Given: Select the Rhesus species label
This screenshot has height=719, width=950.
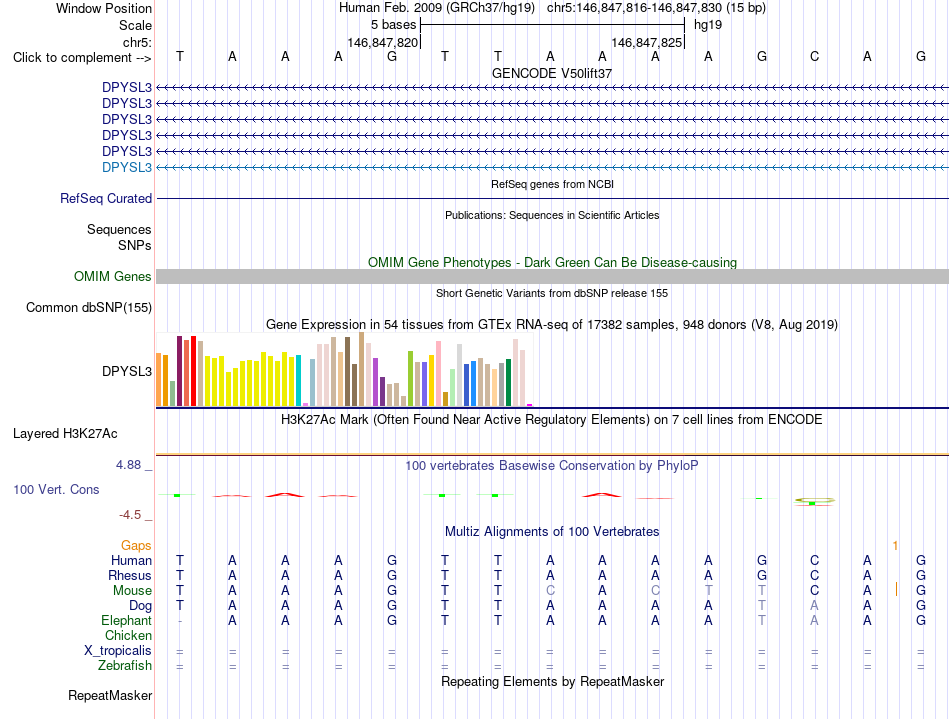Looking at the screenshot, I should coord(130,575).
